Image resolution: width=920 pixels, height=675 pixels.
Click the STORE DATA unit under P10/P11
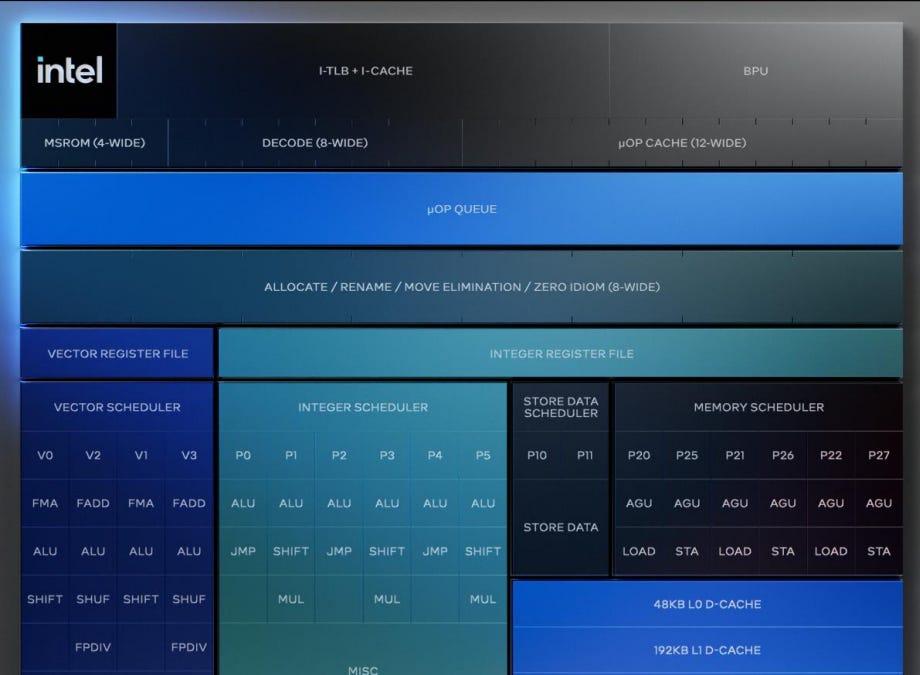(561, 527)
